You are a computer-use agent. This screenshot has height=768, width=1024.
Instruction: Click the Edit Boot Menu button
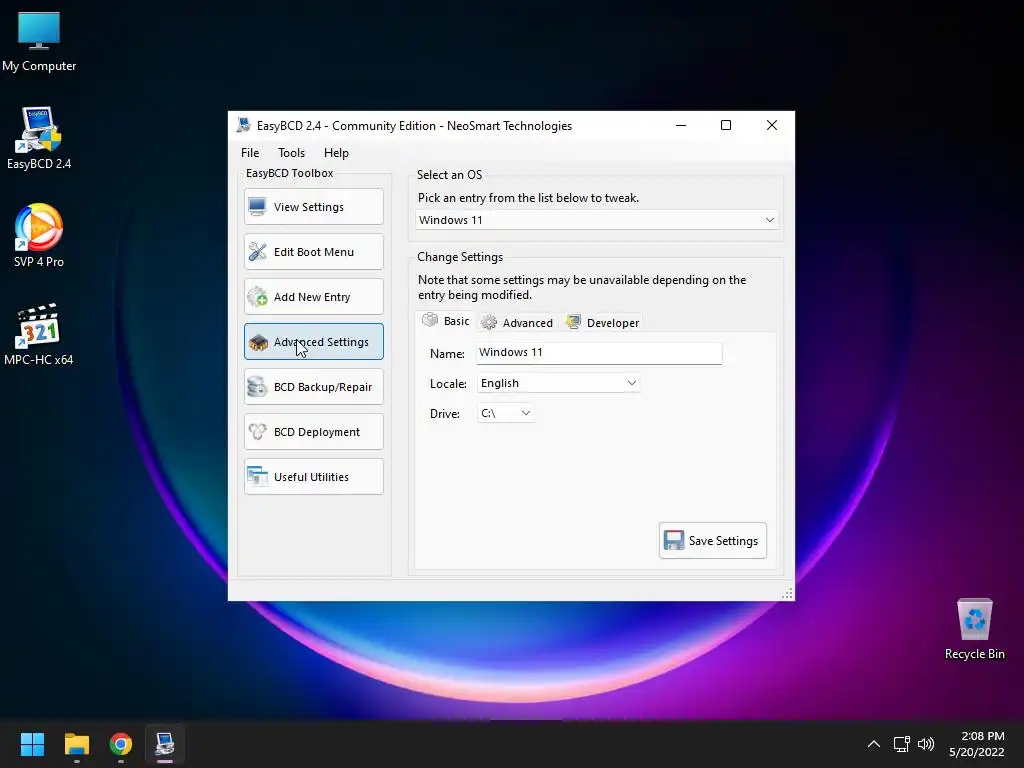(x=313, y=252)
